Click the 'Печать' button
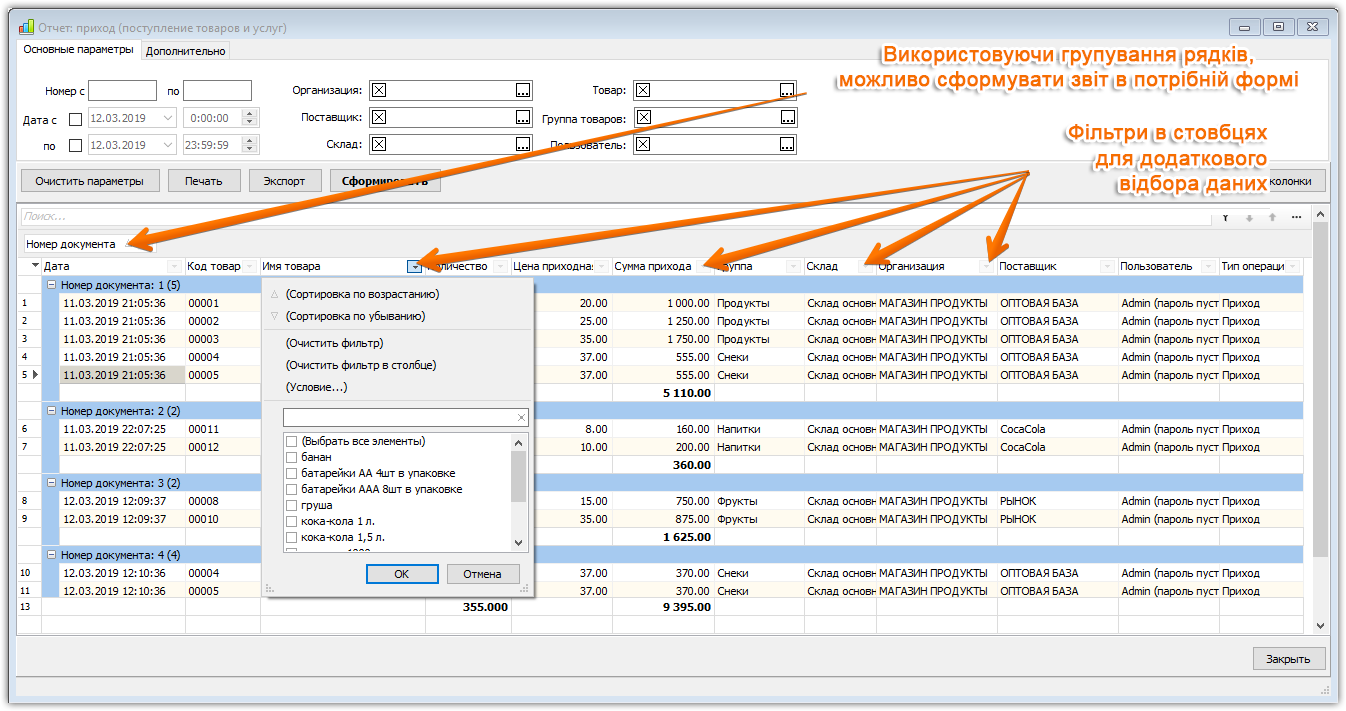The image size is (1346, 711). [x=204, y=181]
